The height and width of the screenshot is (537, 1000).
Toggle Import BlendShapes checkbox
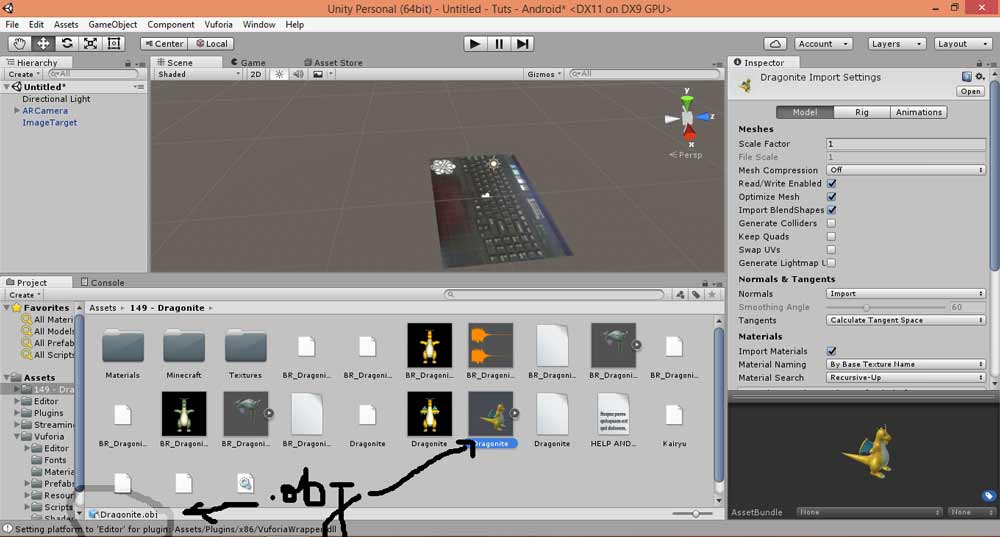(x=832, y=210)
